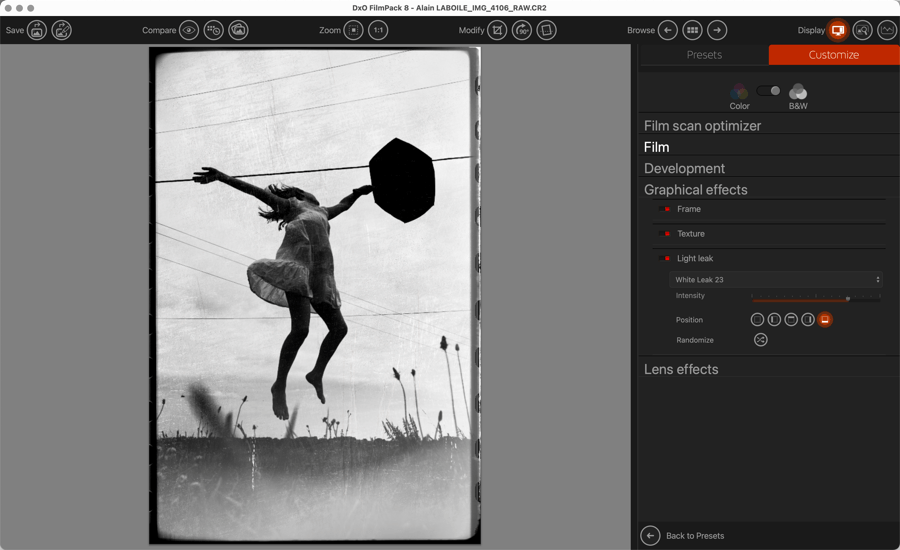Go to the next image
Screen dimensions: 900x550
(717, 30)
